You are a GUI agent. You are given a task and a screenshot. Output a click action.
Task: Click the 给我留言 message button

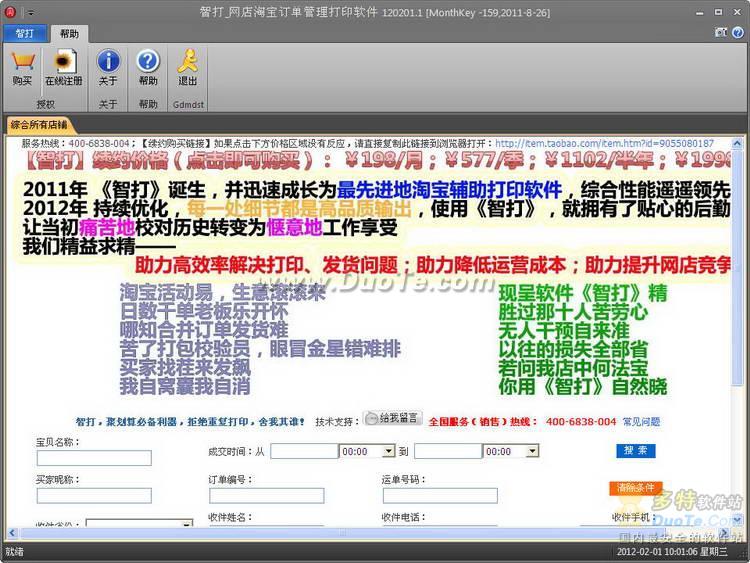393,418
